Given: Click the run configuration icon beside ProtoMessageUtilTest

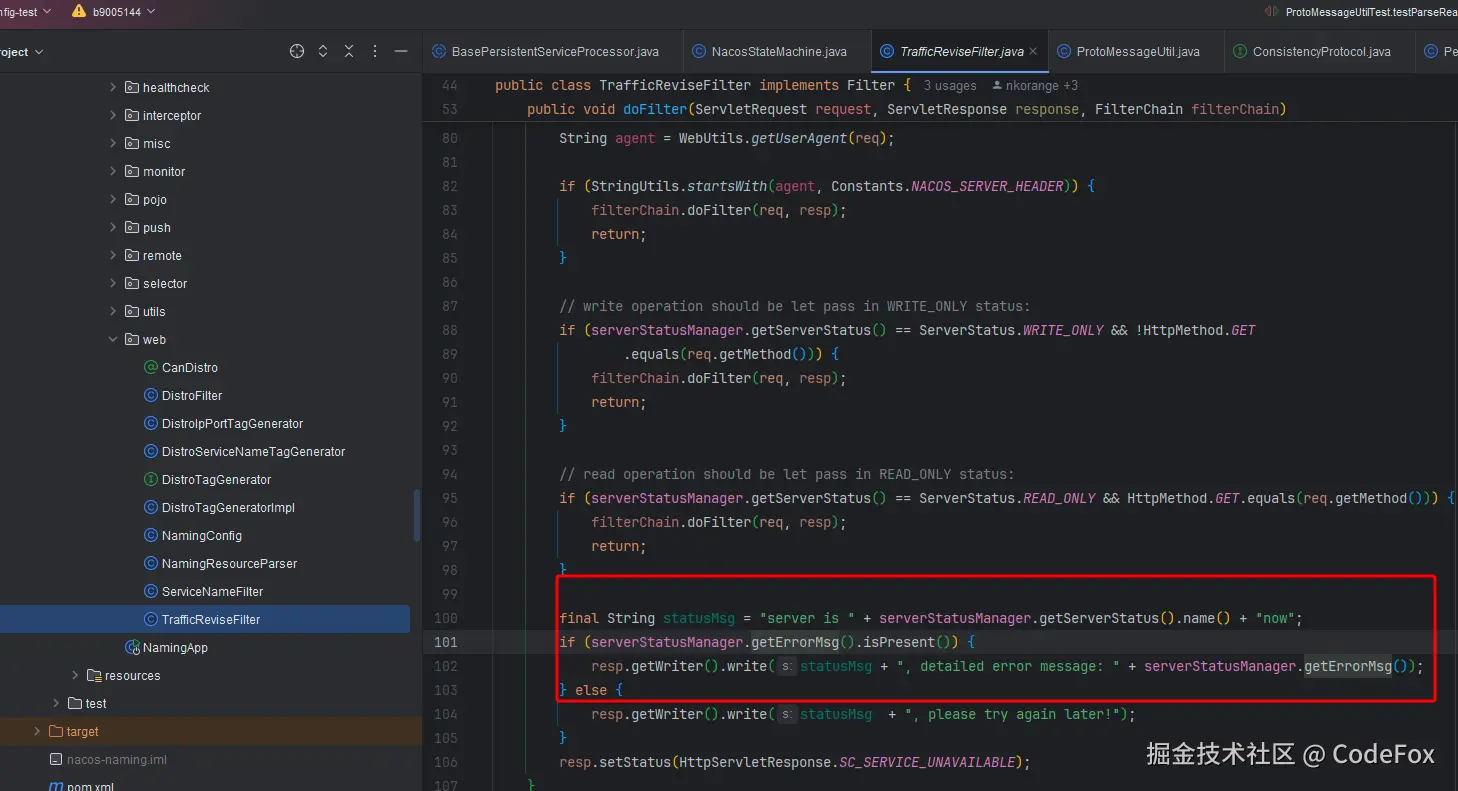Looking at the screenshot, I should 1271,11.
